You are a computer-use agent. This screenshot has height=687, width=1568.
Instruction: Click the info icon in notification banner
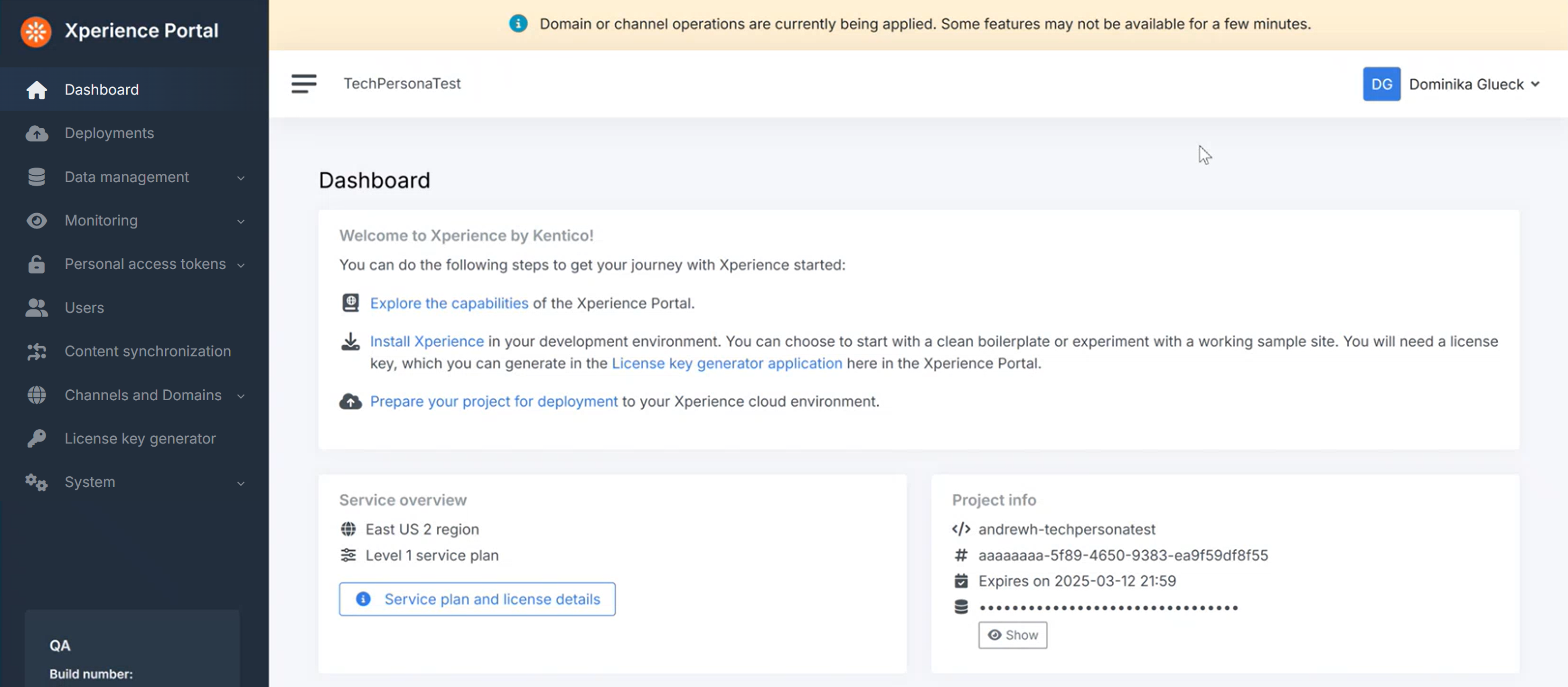click(518, 24)
